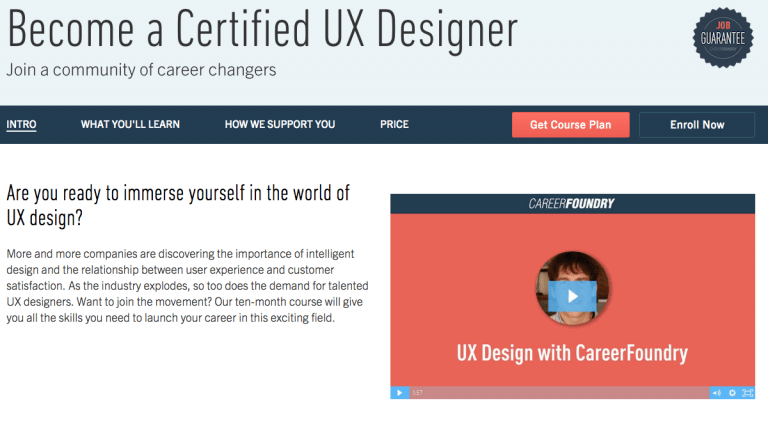Click the Get Course Plan button

[571, 125]
